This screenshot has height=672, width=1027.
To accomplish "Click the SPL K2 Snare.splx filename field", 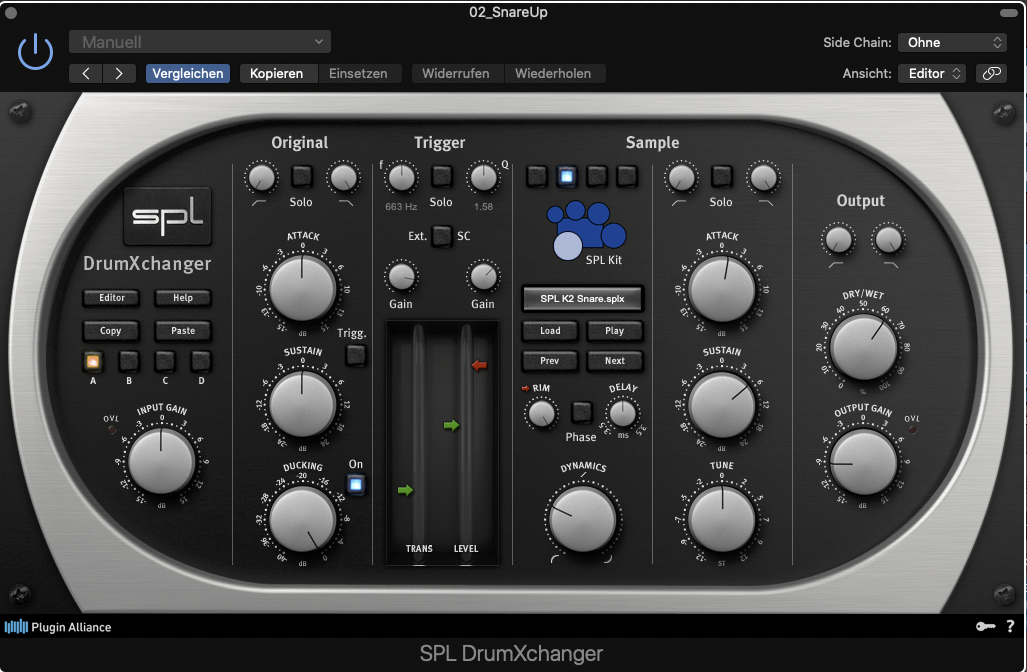I will point(581,298).
